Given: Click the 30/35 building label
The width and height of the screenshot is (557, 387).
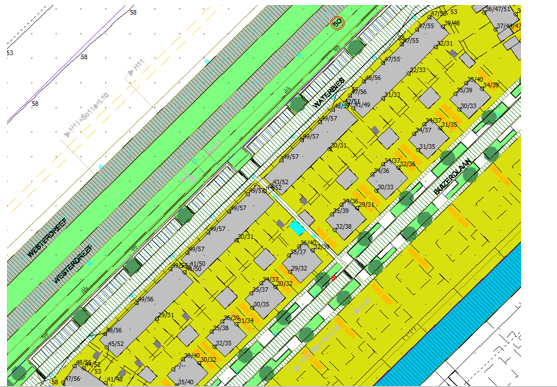Looking at the screenshot, I should click(x=261, y=305).
